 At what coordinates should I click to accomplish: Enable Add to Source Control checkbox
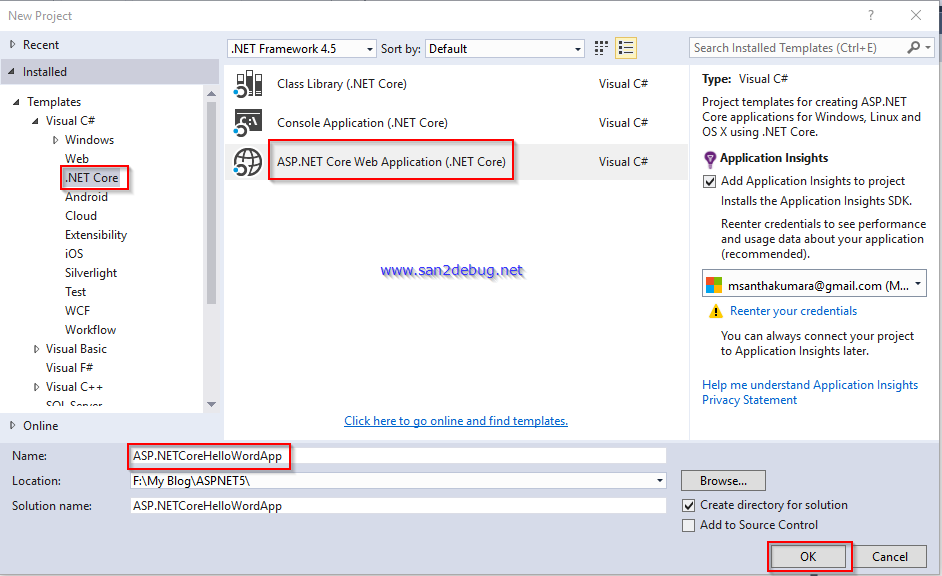[688, 526]
